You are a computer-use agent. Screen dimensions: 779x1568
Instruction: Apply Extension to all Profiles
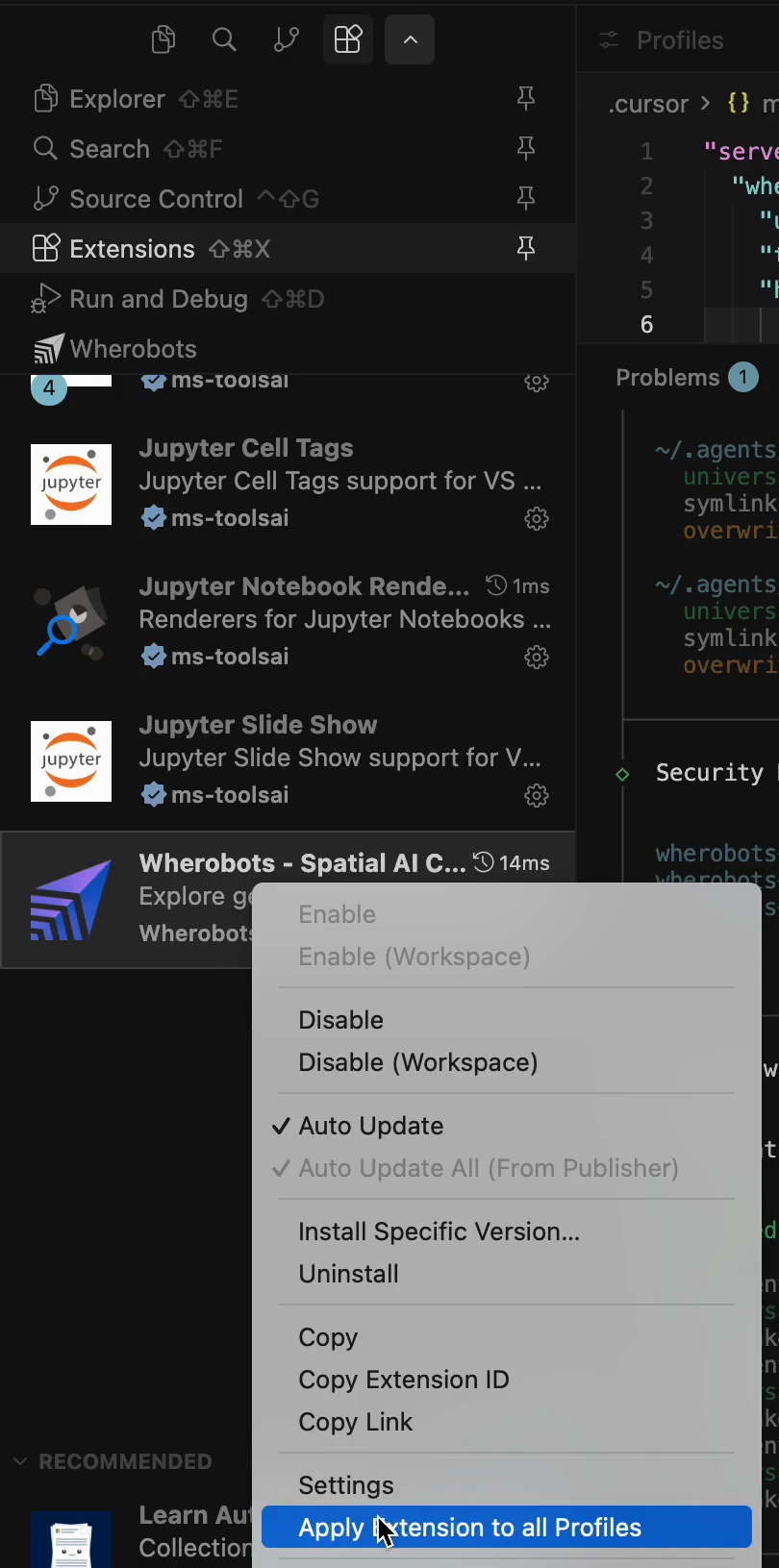pos(468,1527)
